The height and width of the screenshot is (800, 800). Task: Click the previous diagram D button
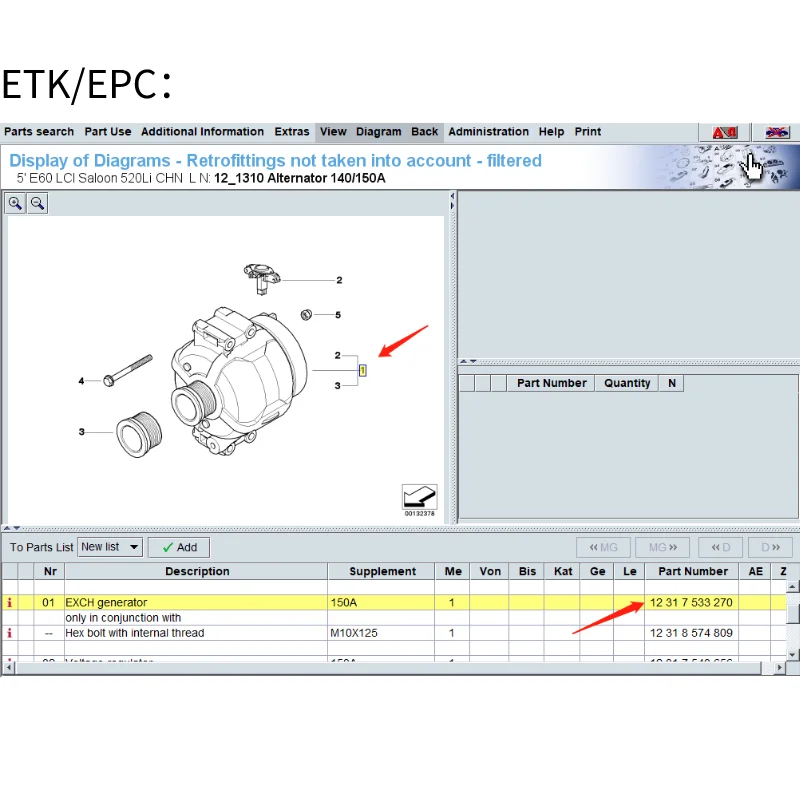[720, 547]
